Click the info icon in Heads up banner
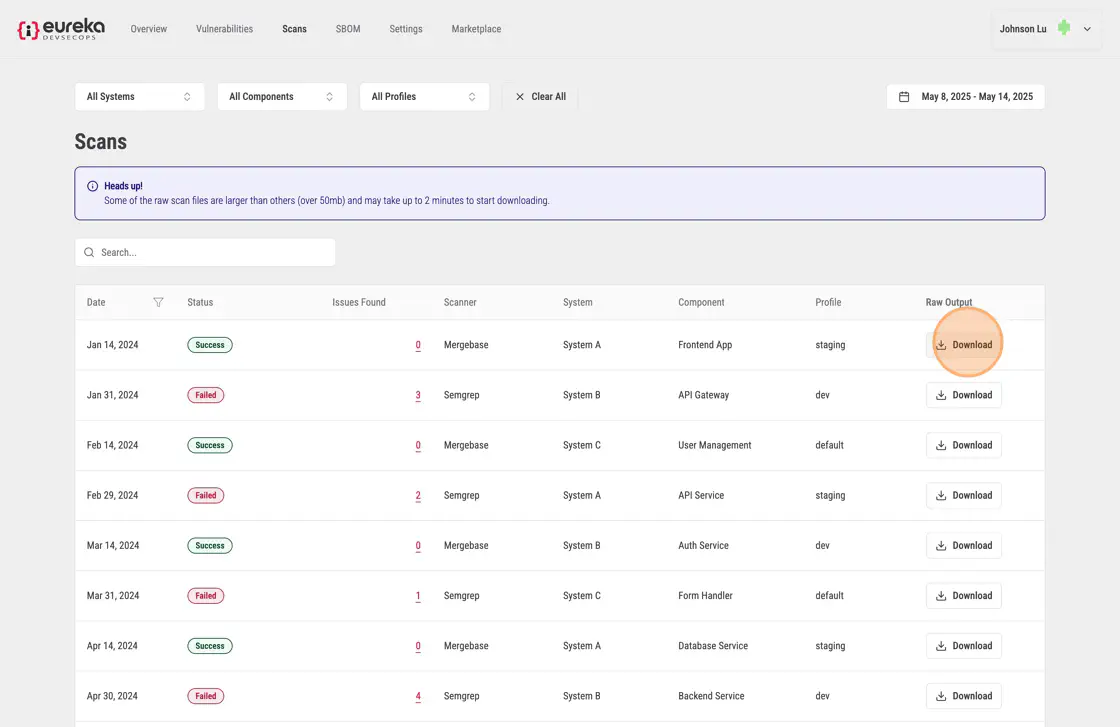The height and width of the screenshot is (727, 1120). 93,186
